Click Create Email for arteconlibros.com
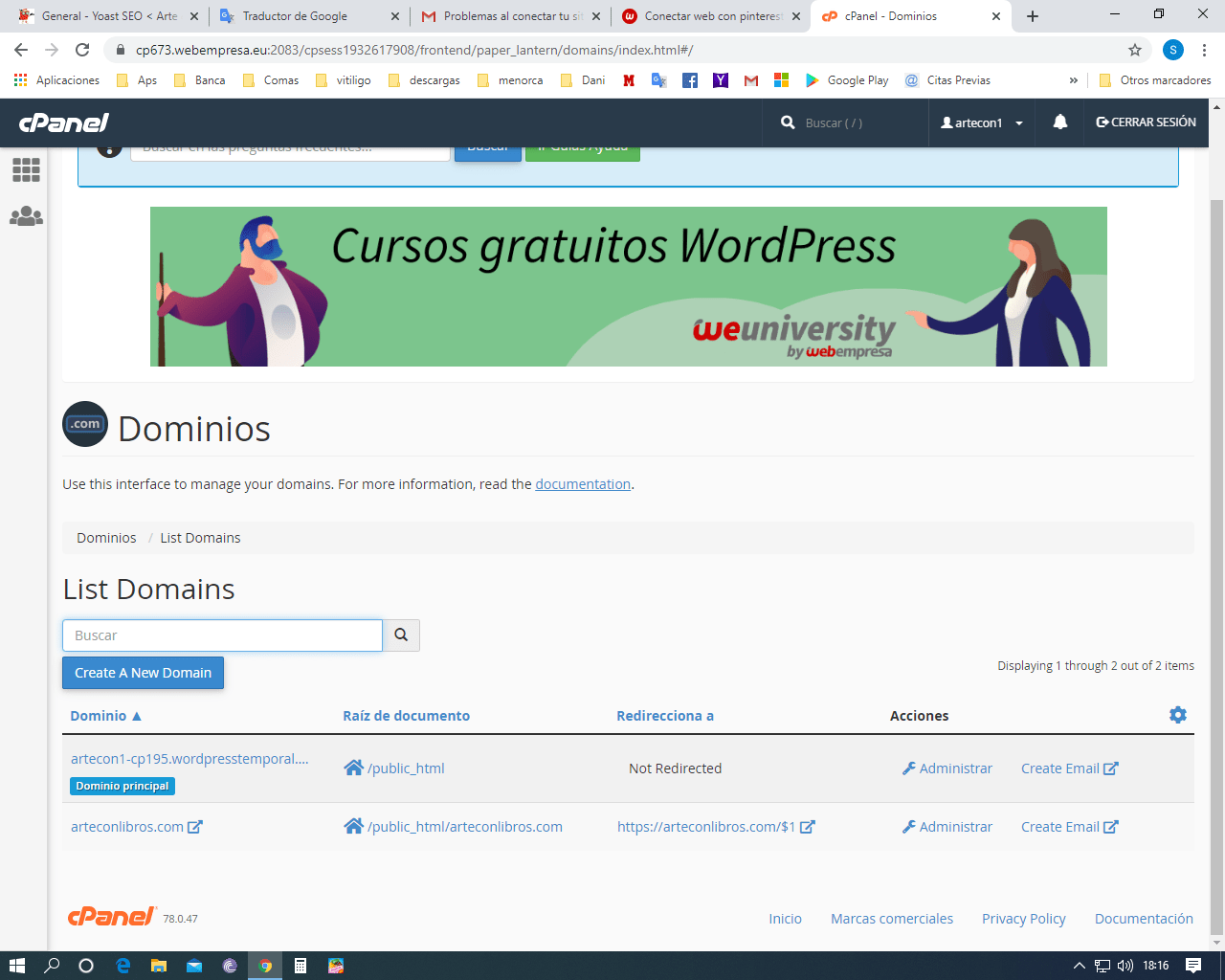 (x=1069, y=826)
